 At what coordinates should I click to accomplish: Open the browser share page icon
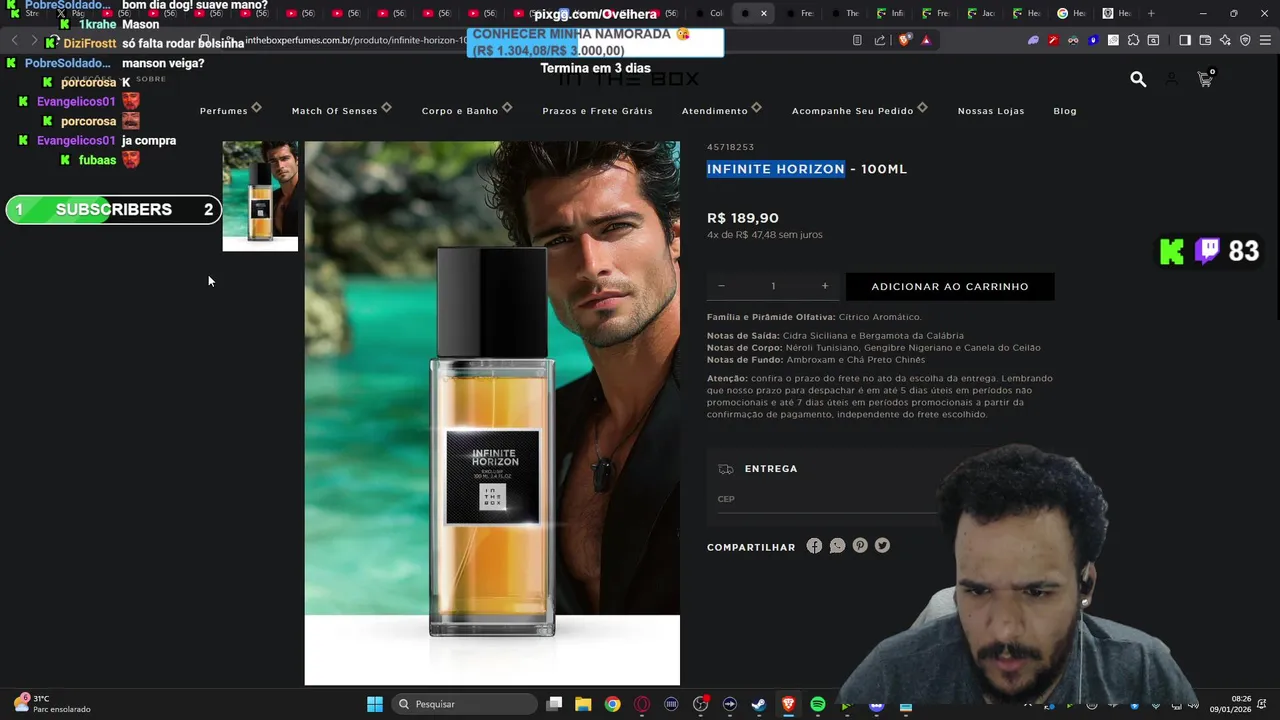coord(880,40)
